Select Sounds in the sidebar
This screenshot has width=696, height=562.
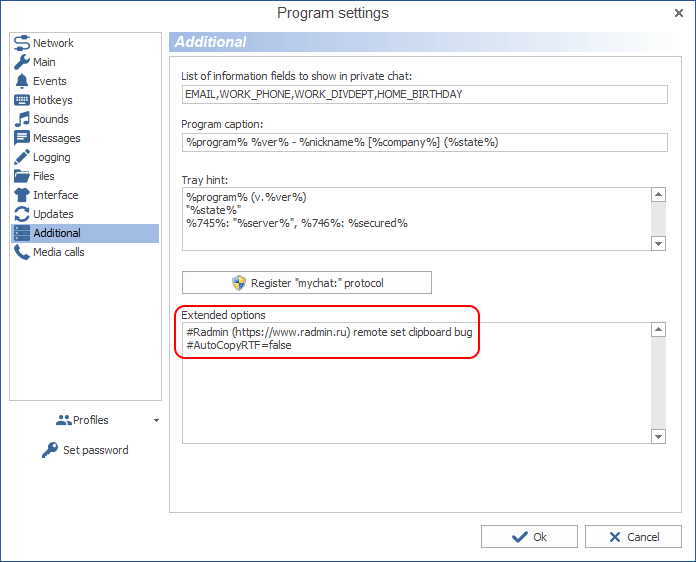point(51,119)
